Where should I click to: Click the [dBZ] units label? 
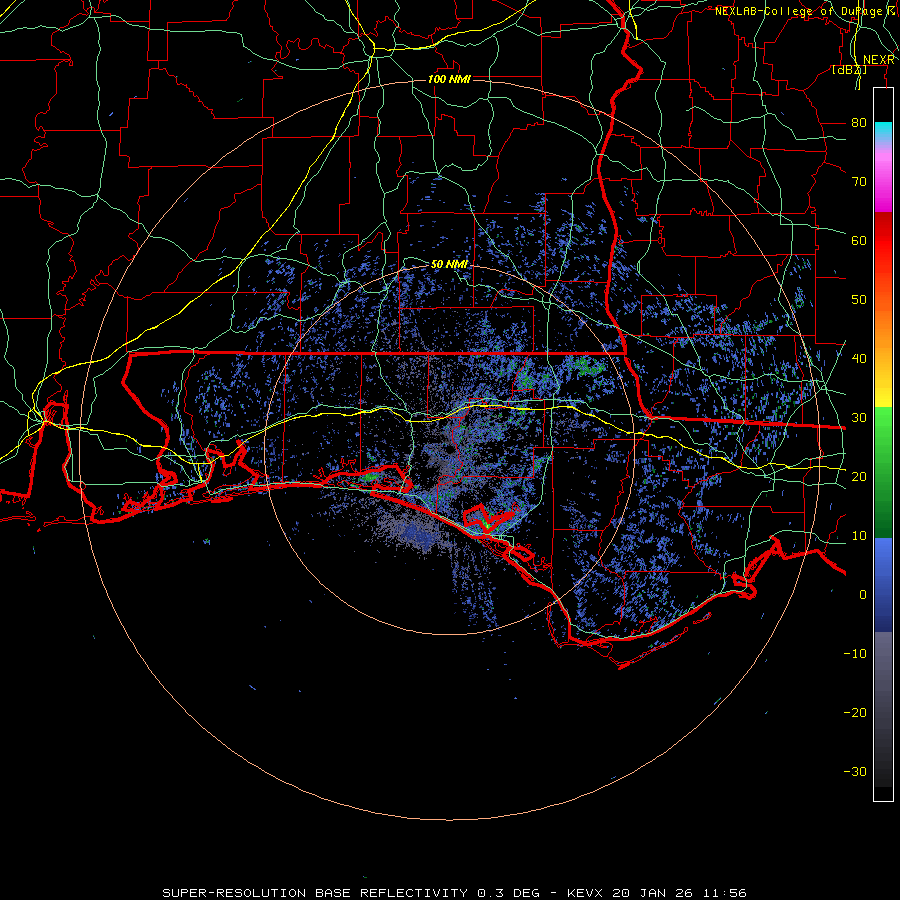(x=849, y=69)
